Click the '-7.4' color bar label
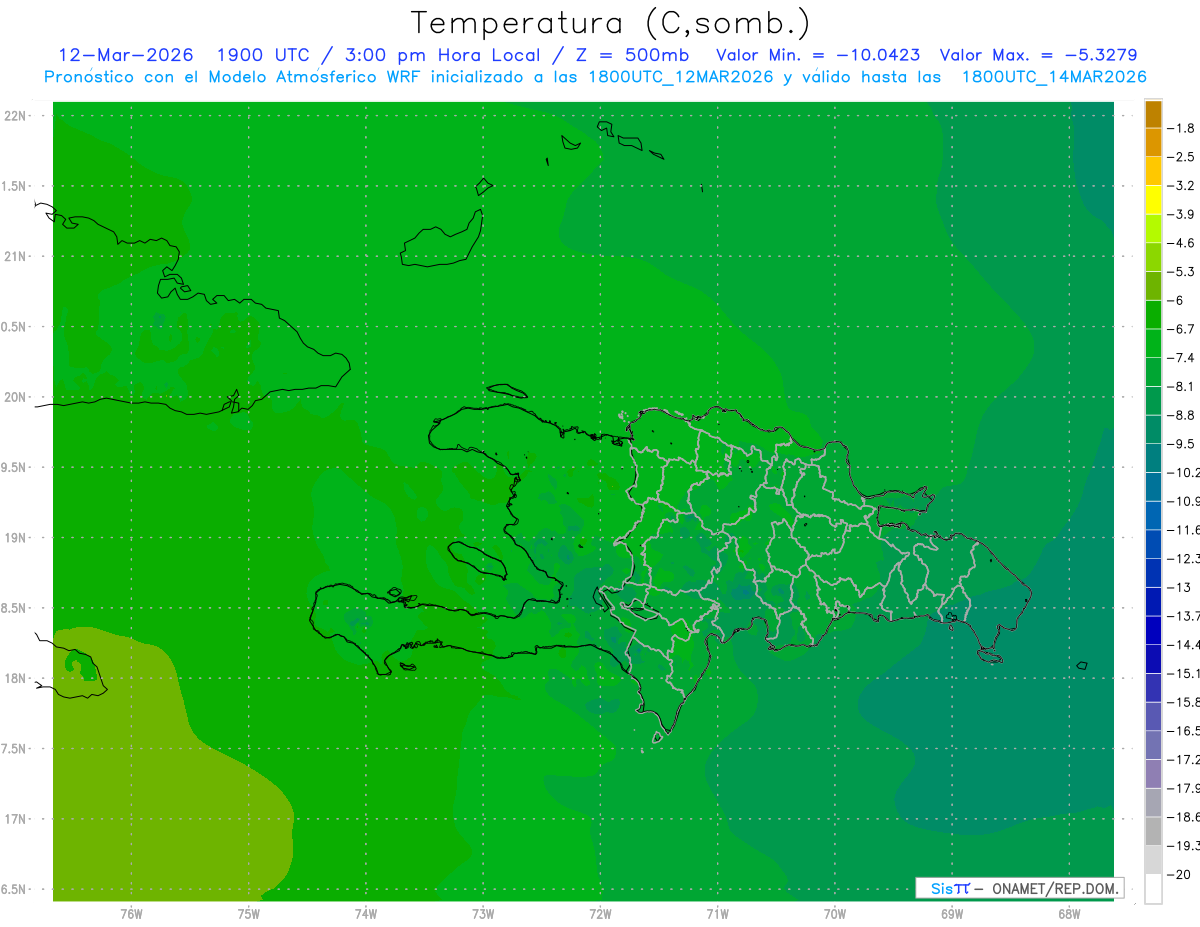The width and height of the screenshot is (1200, 927). pyautogui.click(x=1181, y=357)
